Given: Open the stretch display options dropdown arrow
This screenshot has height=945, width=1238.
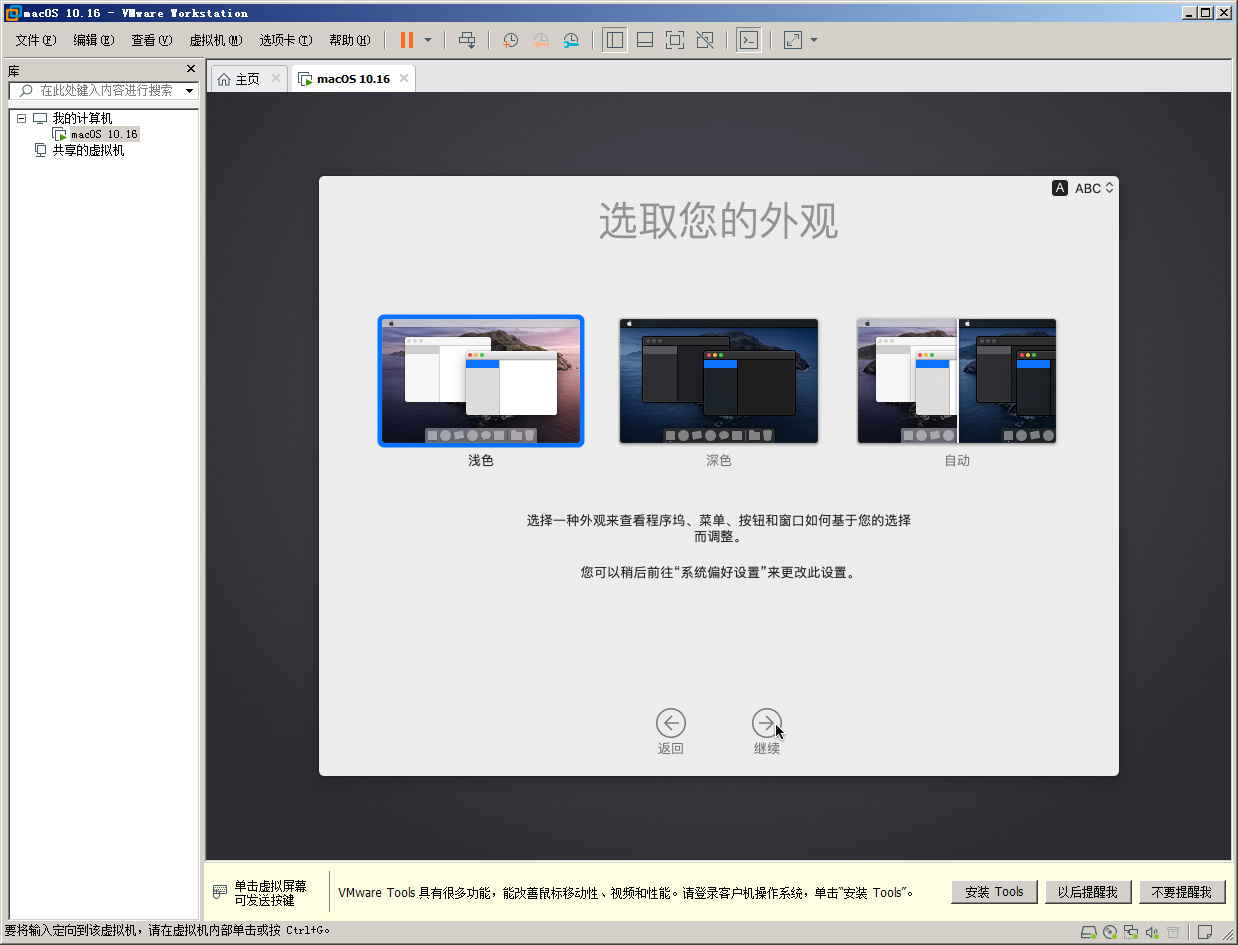Looking at the screenshot, I should 814,40.
